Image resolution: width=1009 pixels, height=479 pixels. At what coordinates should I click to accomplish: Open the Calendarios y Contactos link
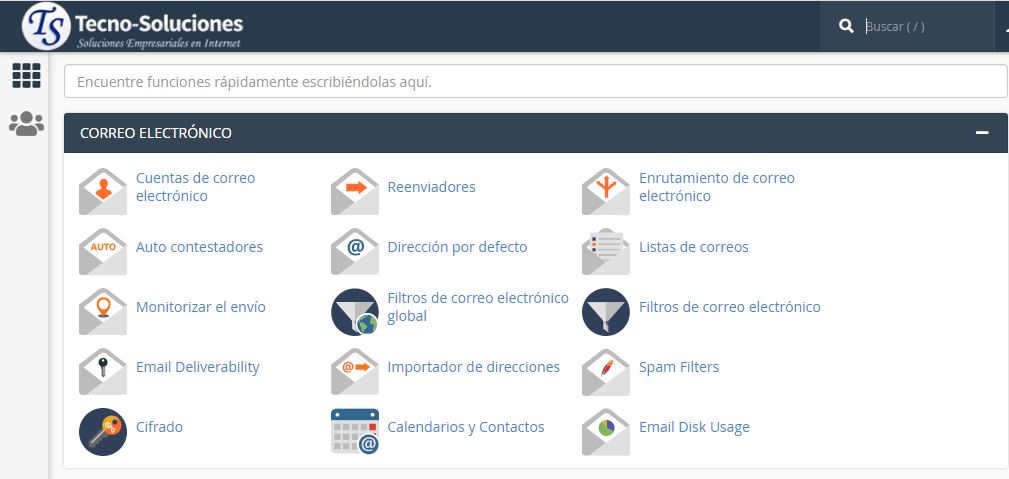coord(466,427)
